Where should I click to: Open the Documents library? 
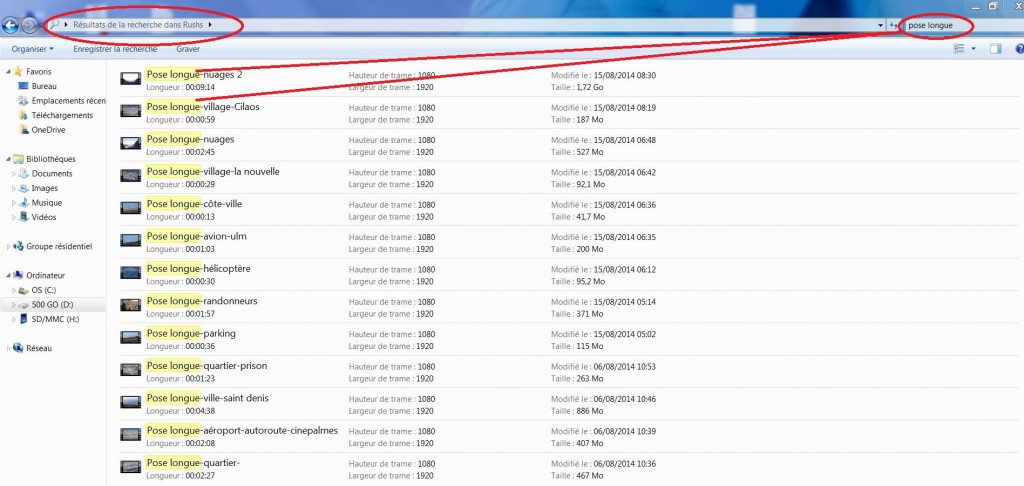pyautogui.click(x=52, y=174)
